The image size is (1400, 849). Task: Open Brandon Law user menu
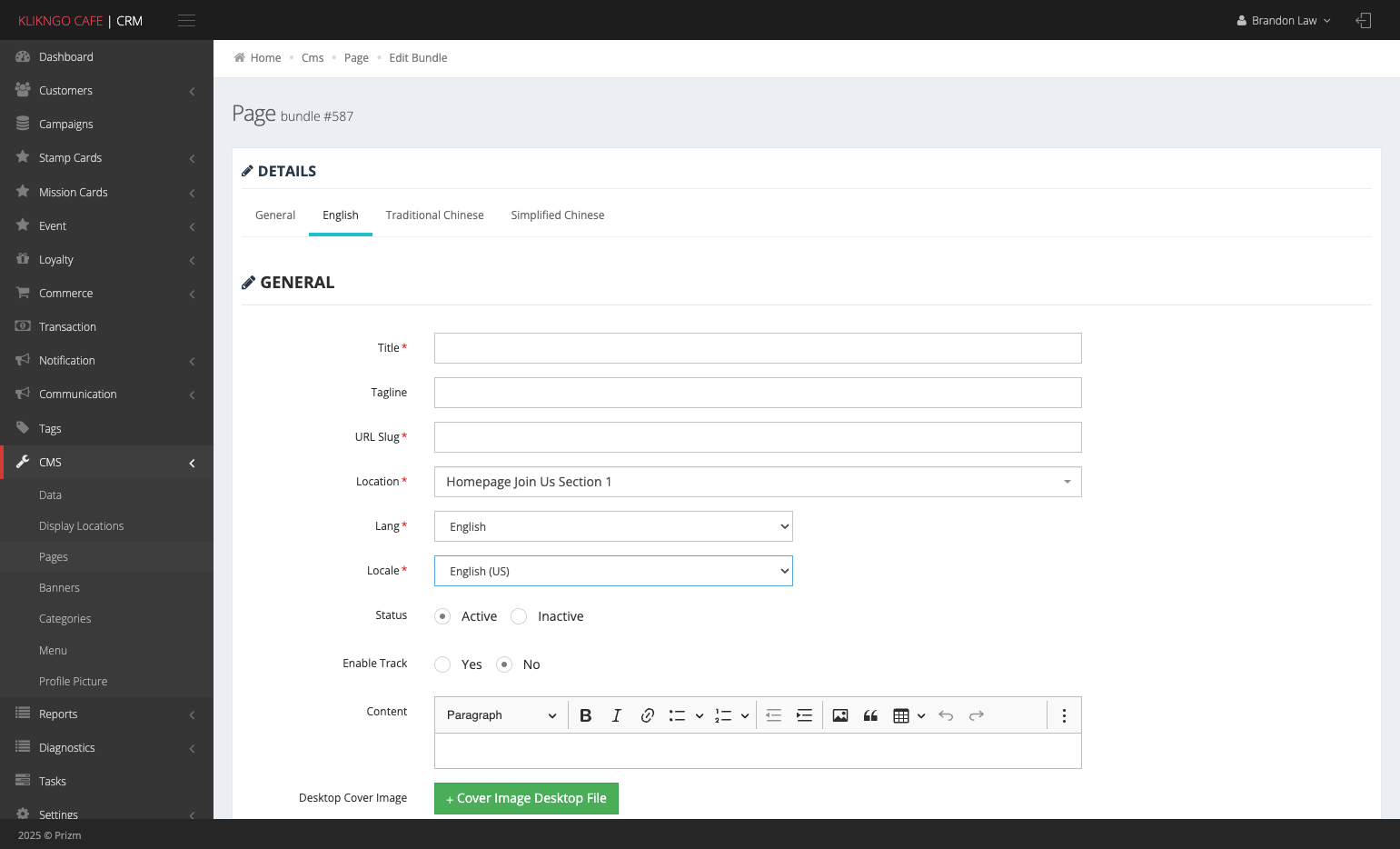click(x=1284, y=21)
